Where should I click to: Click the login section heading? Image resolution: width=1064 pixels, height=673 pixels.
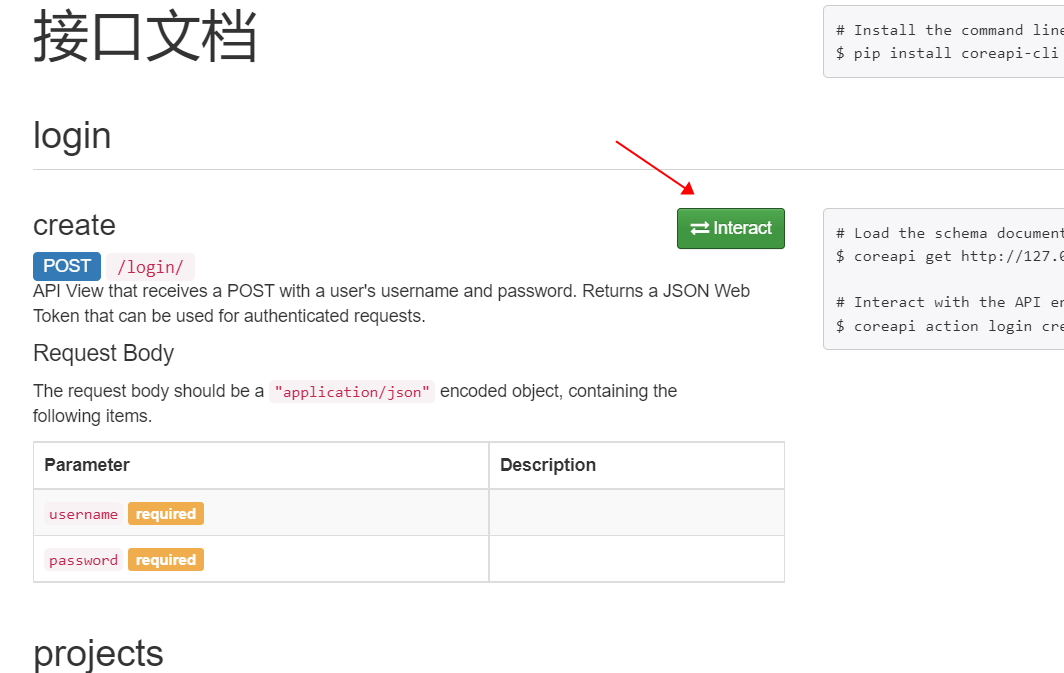click(72, 136)
